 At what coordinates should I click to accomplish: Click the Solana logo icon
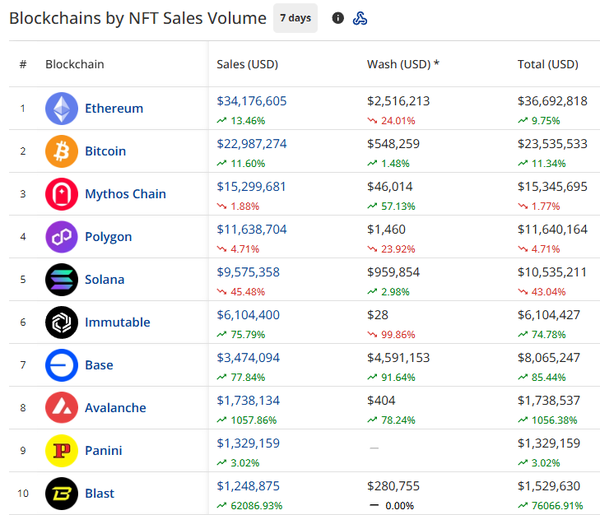[61, 279]
